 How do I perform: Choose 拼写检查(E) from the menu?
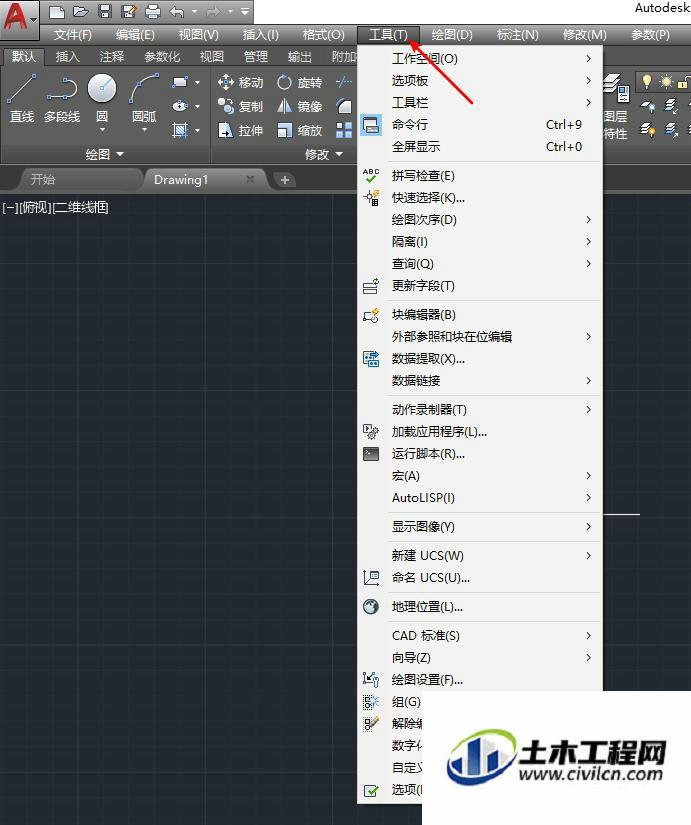(x=480, y=176)
